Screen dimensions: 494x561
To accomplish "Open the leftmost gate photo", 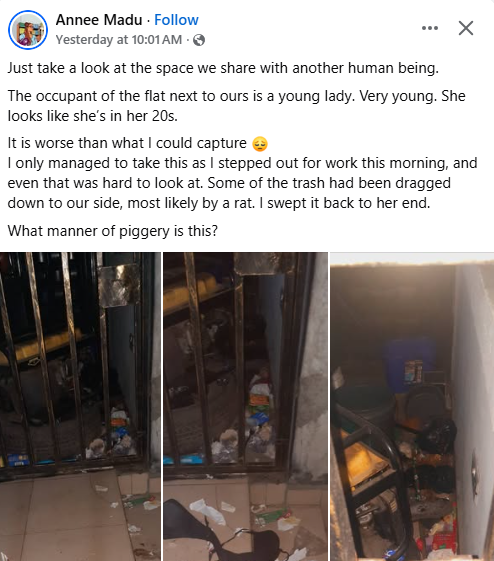I will 80,406.
